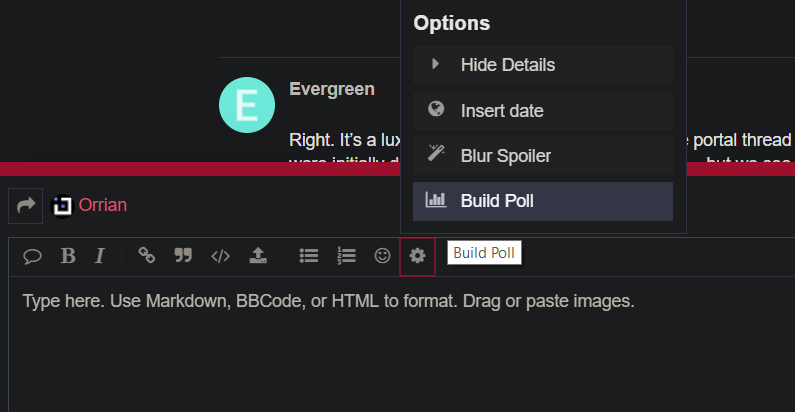
Task: Open Evergreen's username on the post
Action: 332,89
